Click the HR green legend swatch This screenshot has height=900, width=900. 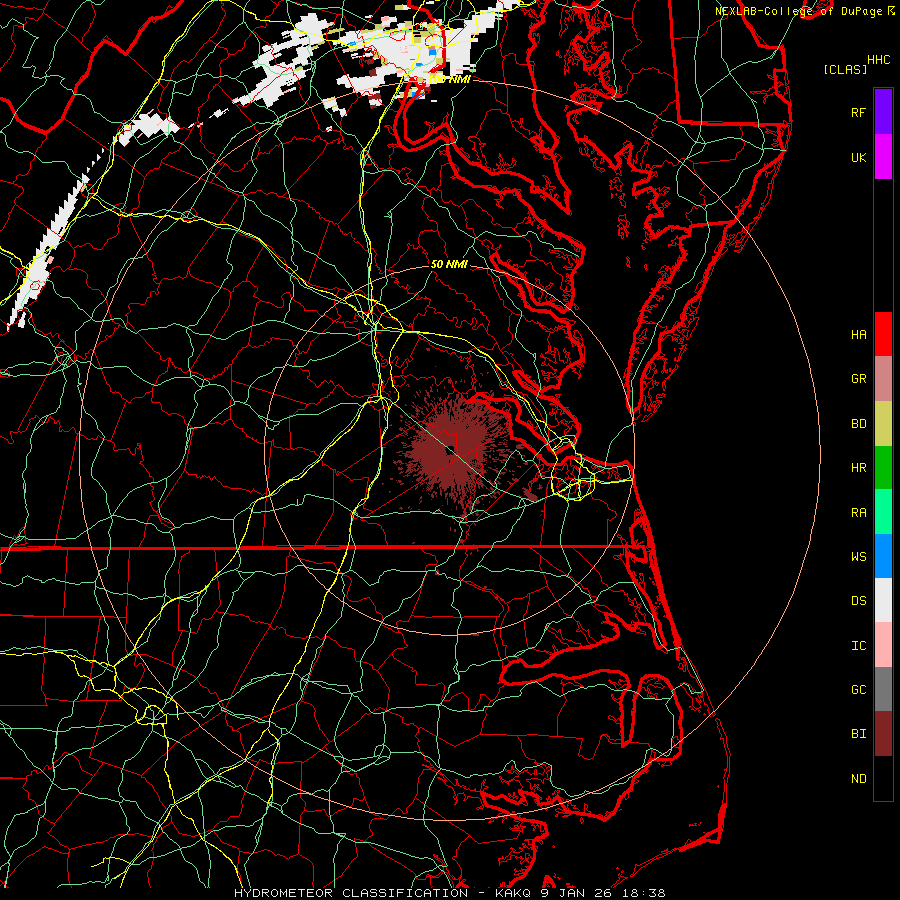pyautogui.click(x=883, y=468)
